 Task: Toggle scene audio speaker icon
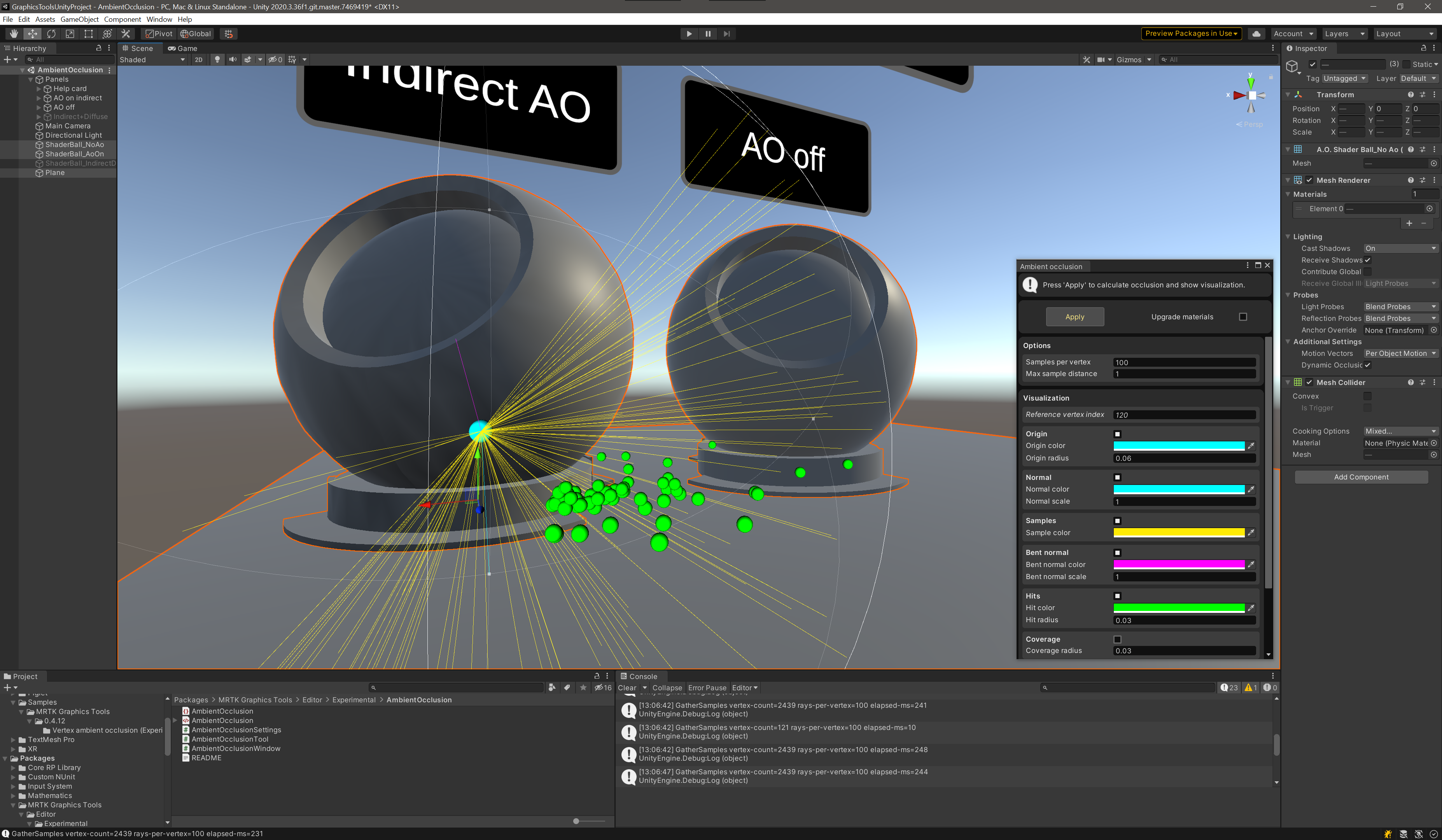point(232,59)
